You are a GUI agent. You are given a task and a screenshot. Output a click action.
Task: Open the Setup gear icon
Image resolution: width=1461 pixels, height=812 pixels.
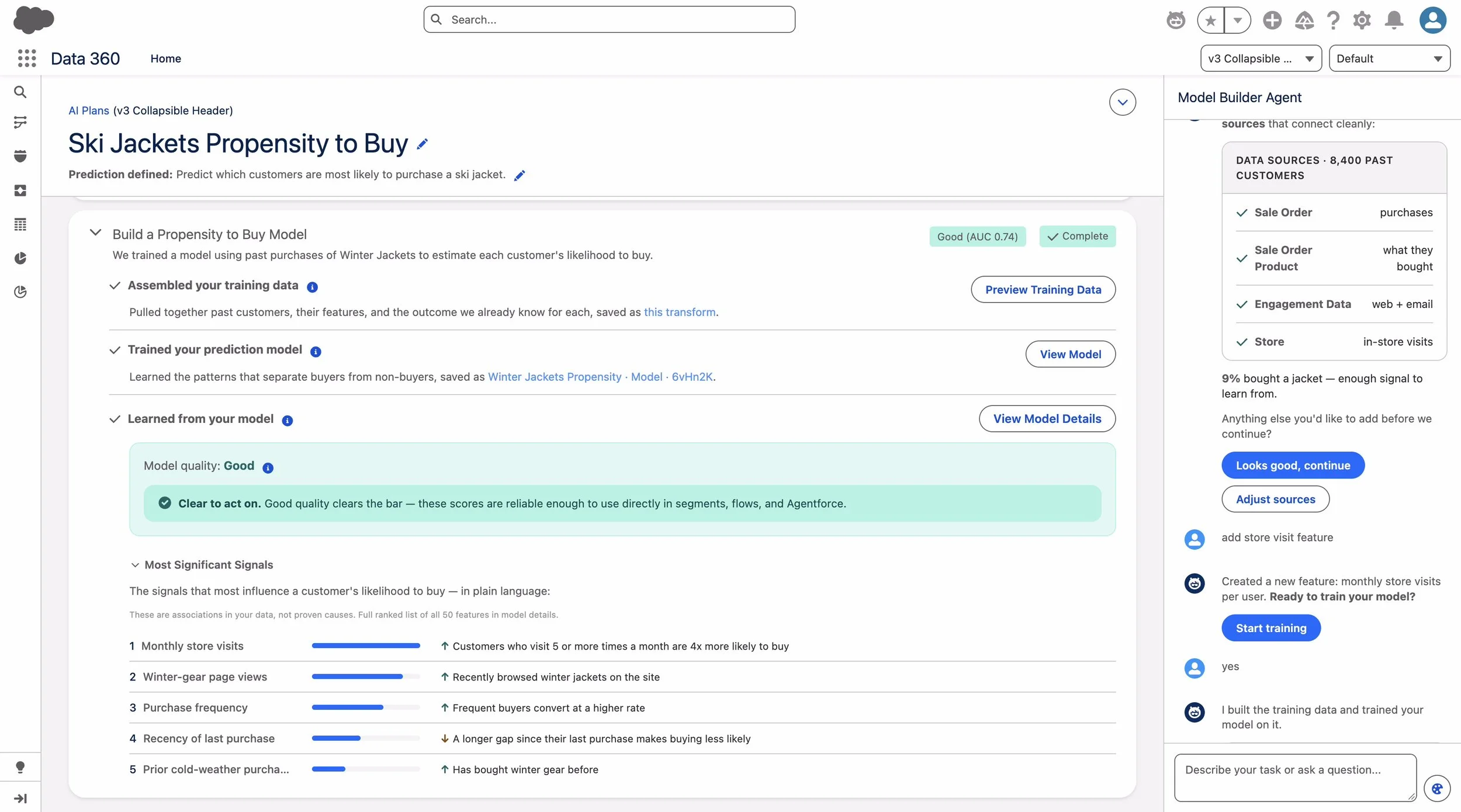tap(1362, 20)
